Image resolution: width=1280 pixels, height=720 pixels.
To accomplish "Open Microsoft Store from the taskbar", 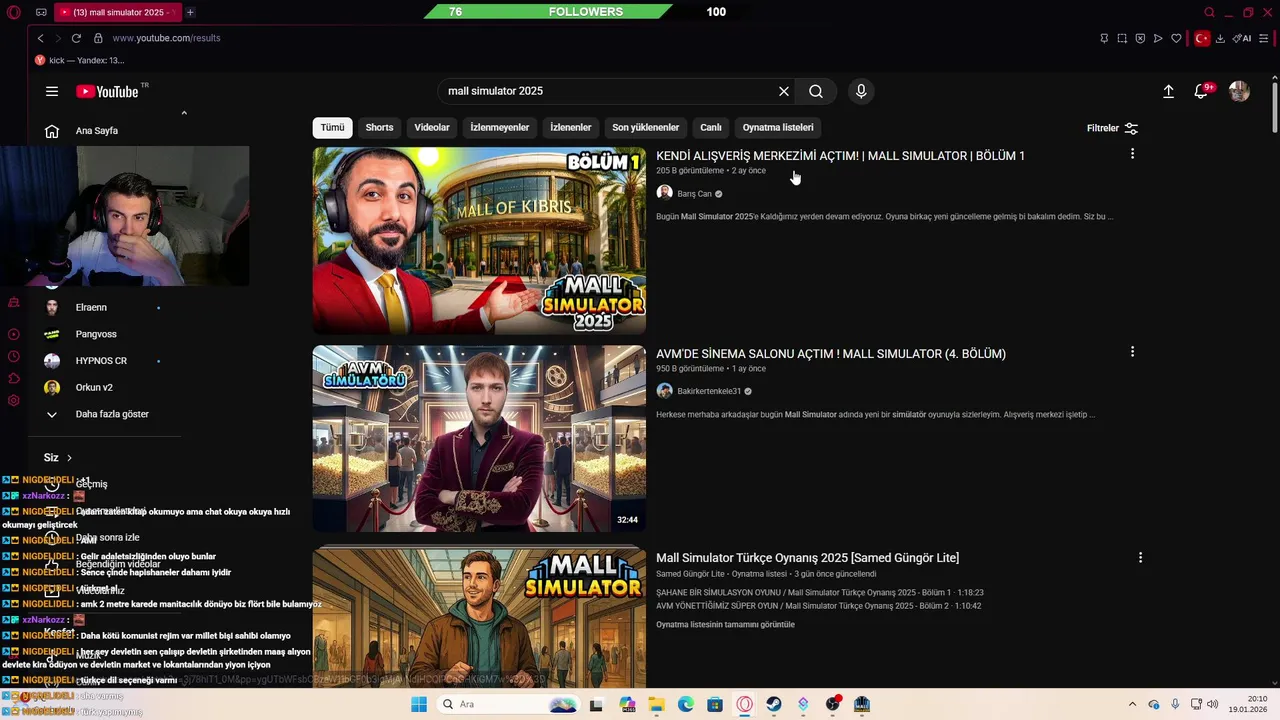I will [715, 704].
